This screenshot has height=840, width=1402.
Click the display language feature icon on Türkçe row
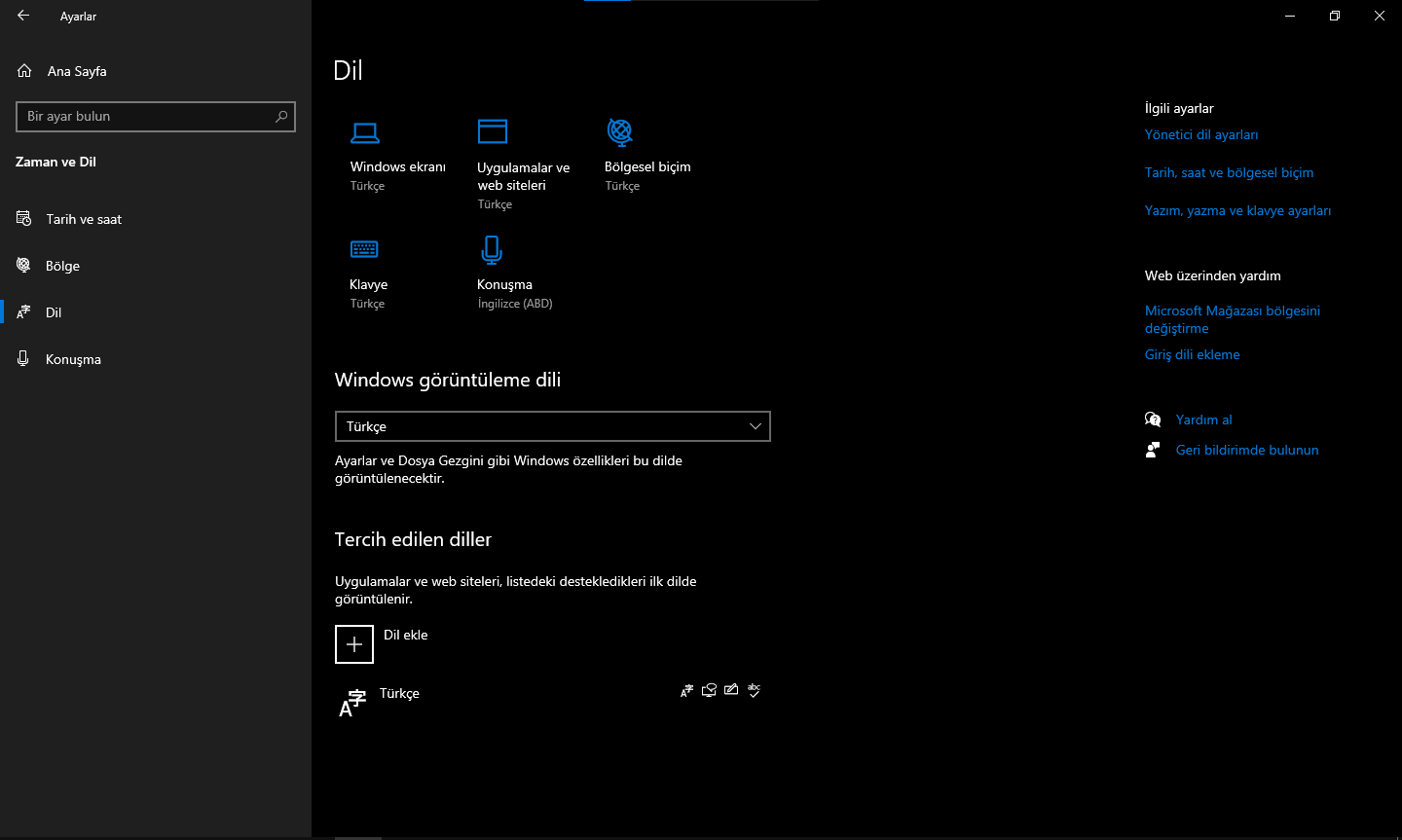pos(687,690)
